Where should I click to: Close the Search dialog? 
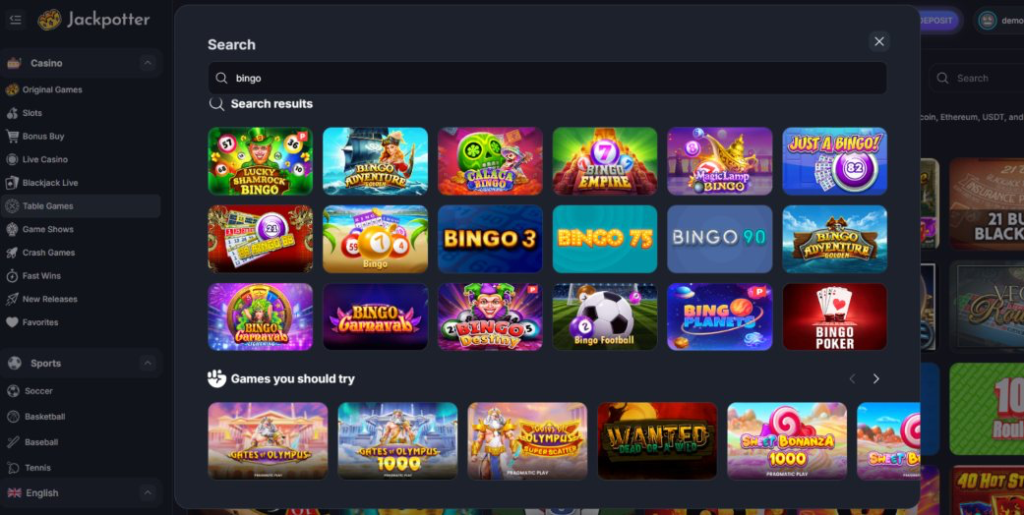click(x=879, y=42)
